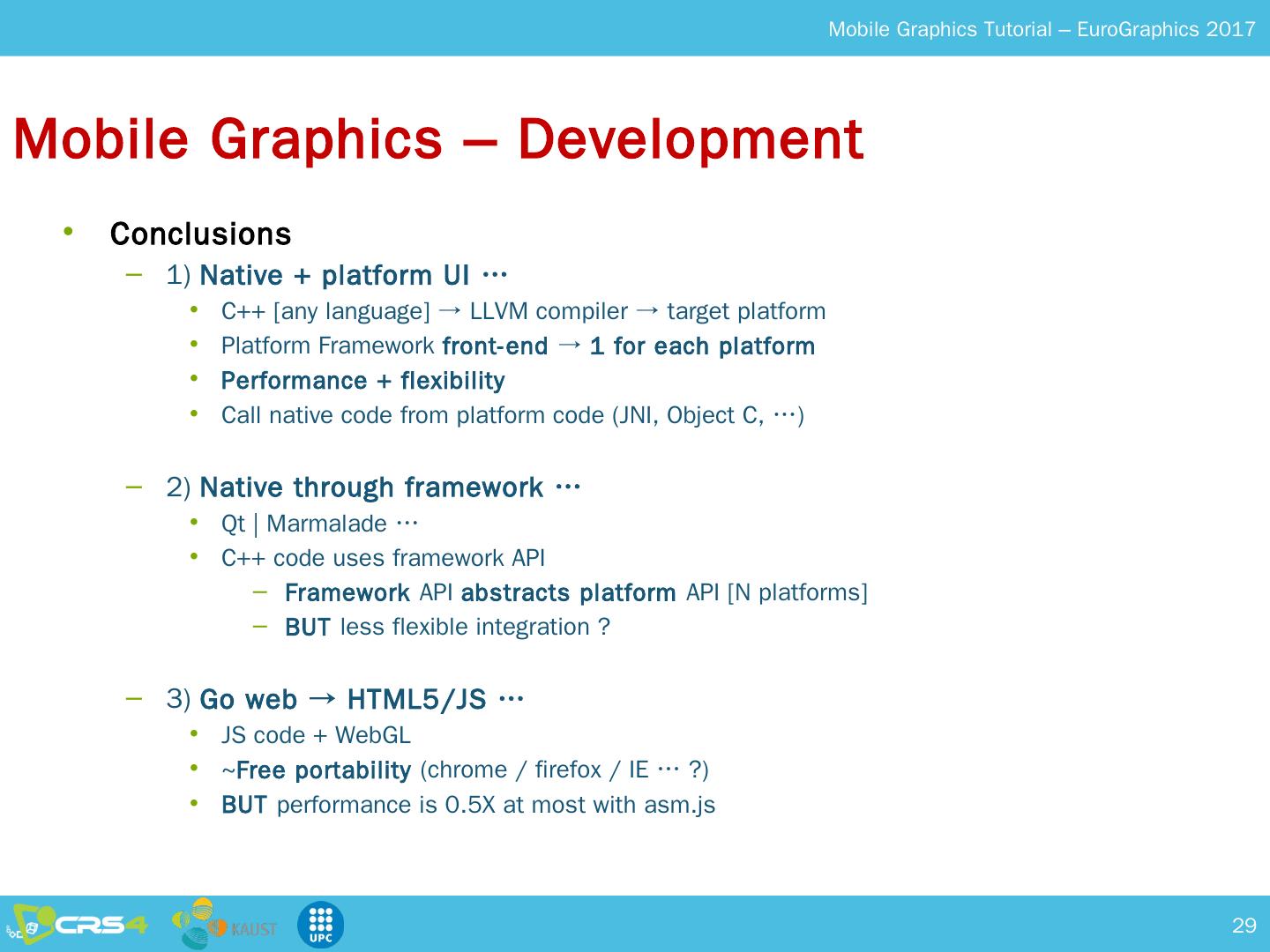This screenshot has width=1270, height=952.
Task: Click the 'JS code + WebGL' bullet
Action: point(316,735)
